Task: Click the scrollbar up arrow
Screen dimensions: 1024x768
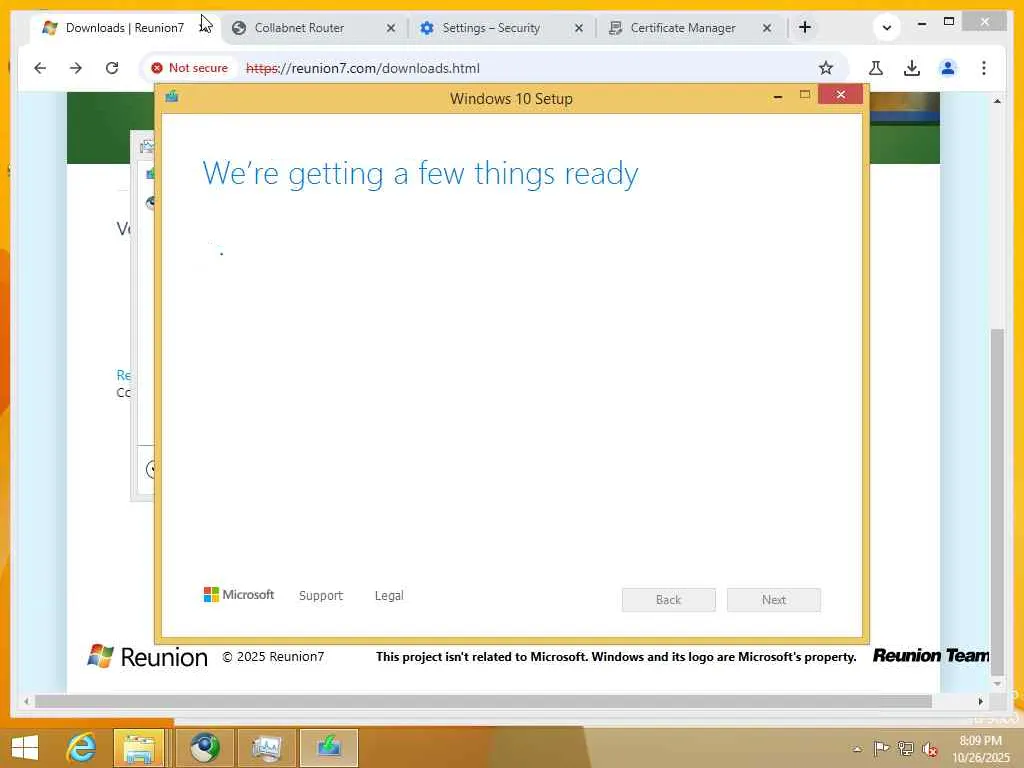Action: [x=997, y=101]
